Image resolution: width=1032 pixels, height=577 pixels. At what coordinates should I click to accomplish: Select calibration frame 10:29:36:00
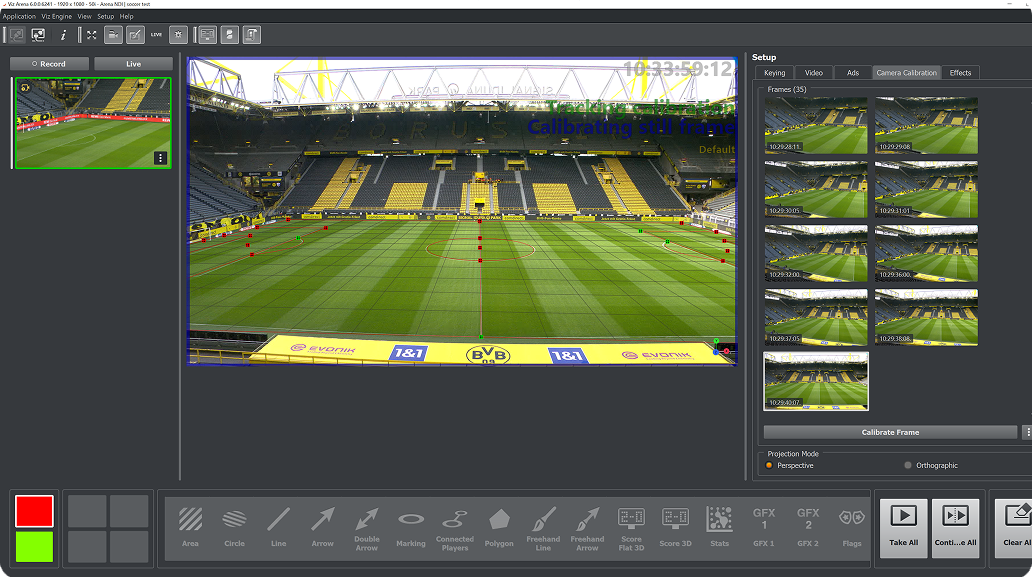(x=926, y=253)
